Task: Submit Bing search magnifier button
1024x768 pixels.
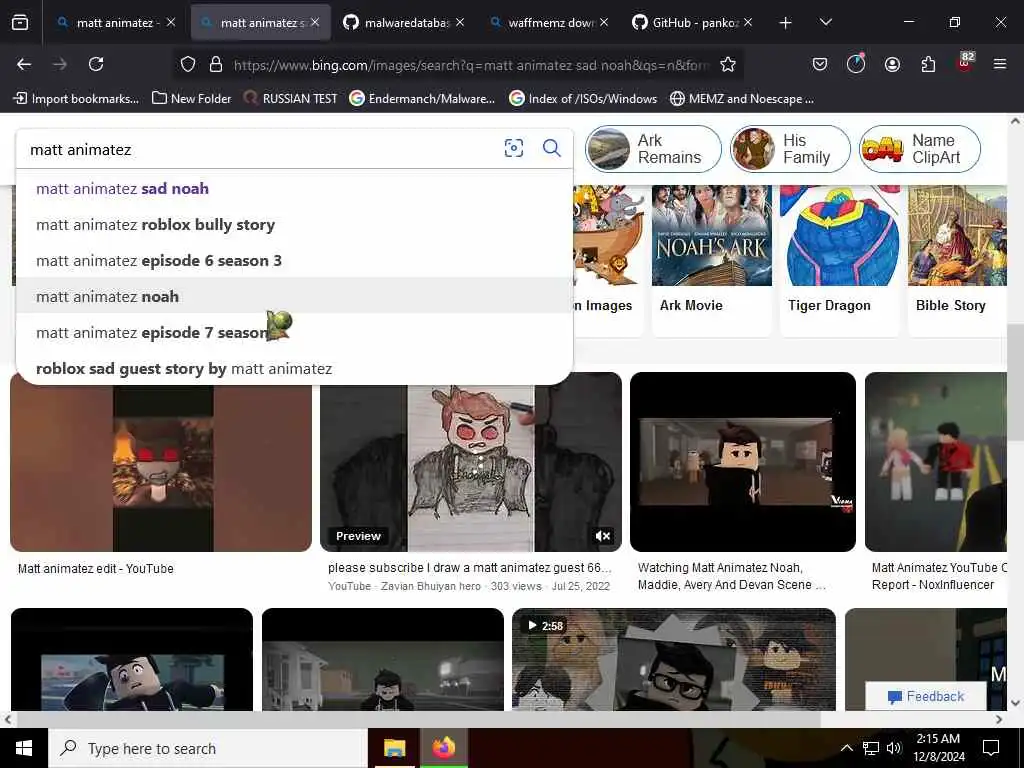Action: (552, 148)
